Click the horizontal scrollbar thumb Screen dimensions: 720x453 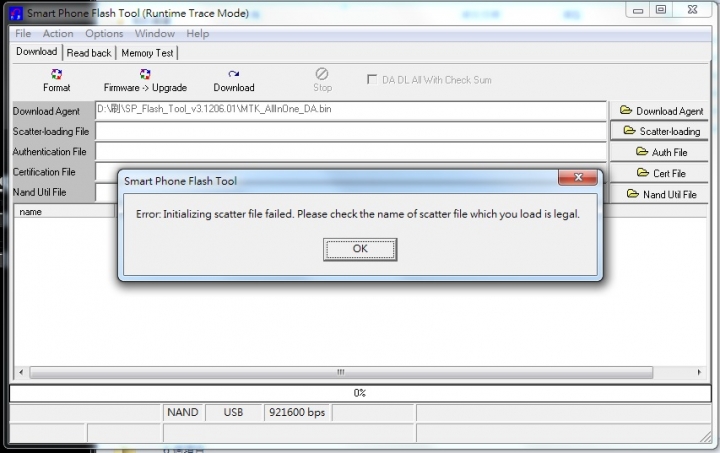[x=341, y=372]
